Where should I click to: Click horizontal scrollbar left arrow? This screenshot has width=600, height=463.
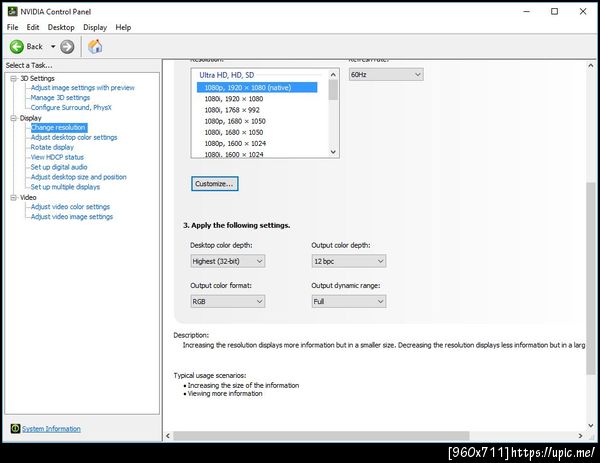click(x=168, y=436)
